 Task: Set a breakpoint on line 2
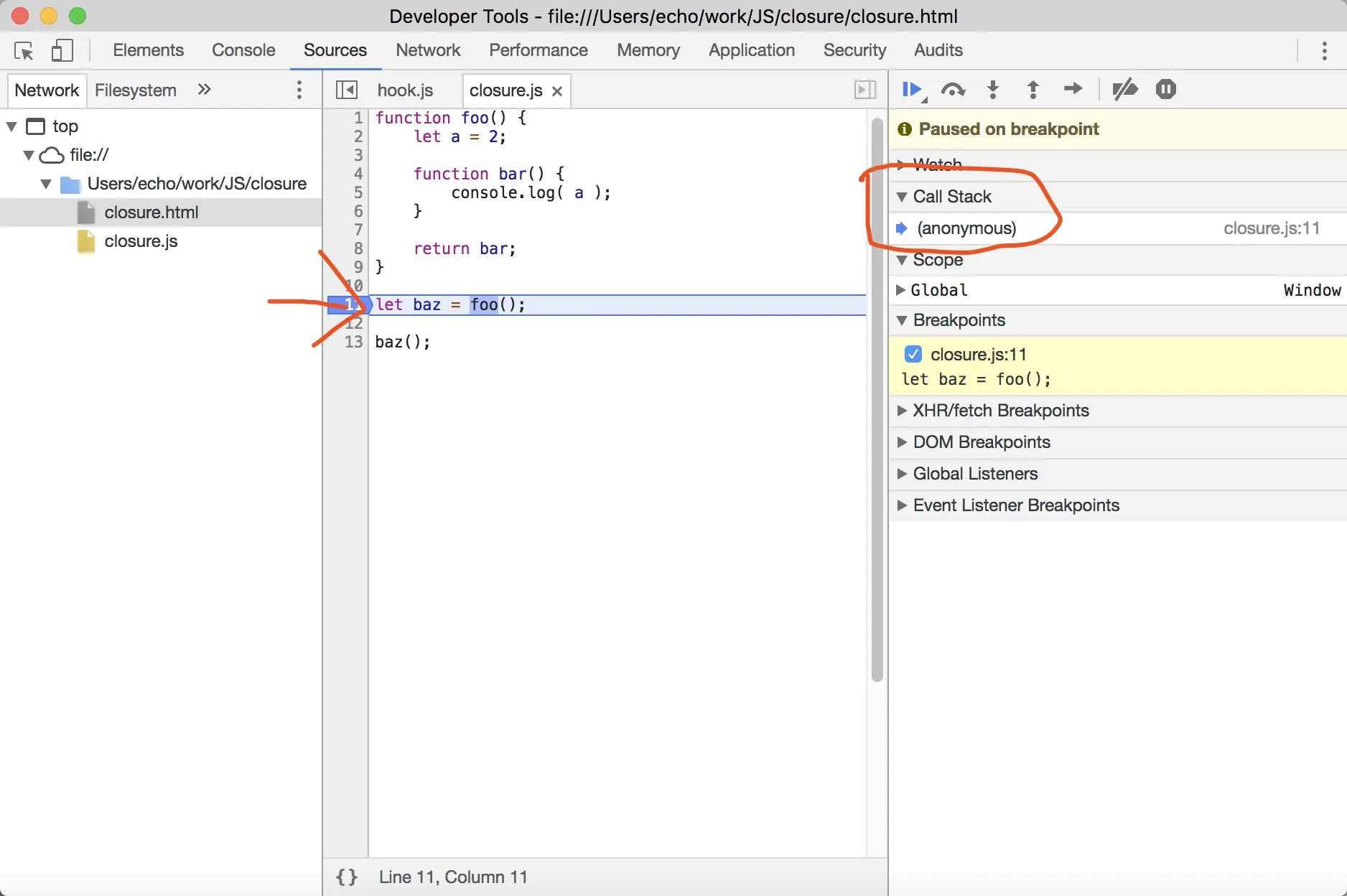pos(358,136)
